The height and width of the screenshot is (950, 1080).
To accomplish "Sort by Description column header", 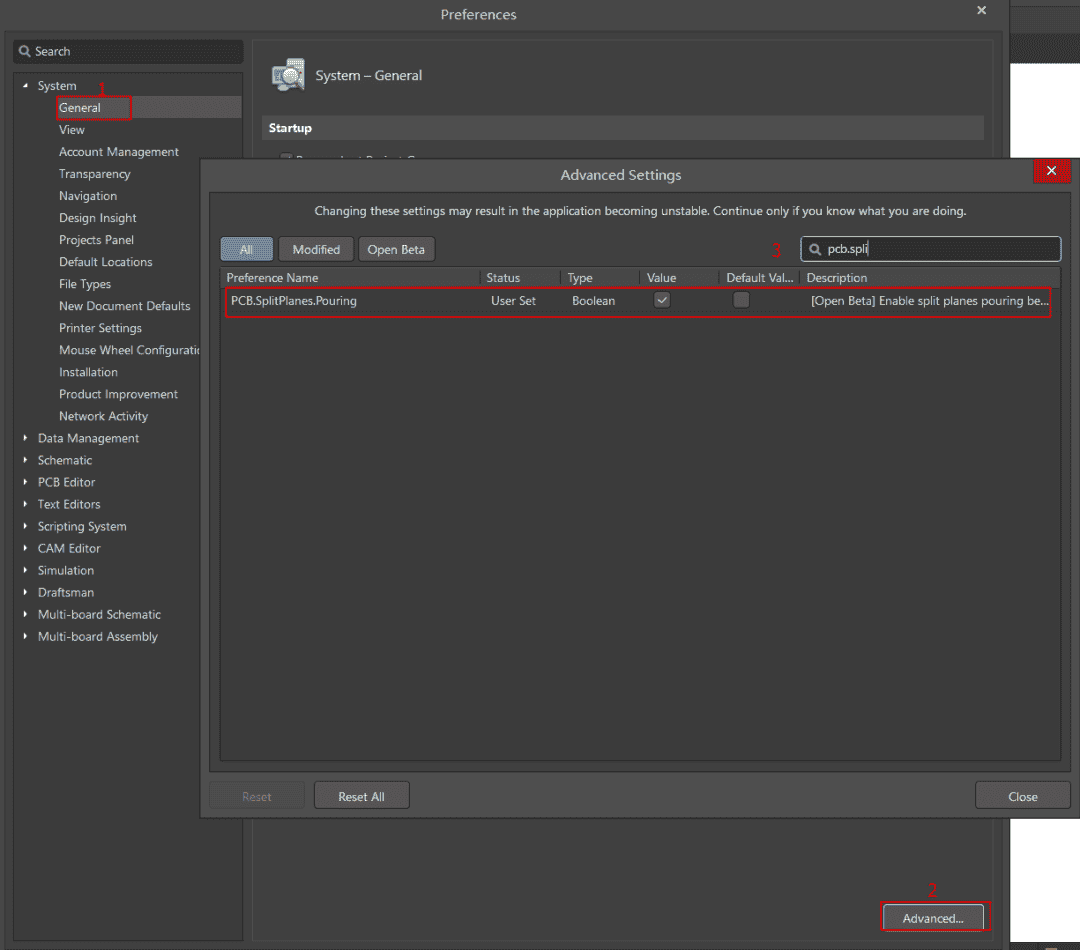I will pyautogui.click(x=930, y=278).
